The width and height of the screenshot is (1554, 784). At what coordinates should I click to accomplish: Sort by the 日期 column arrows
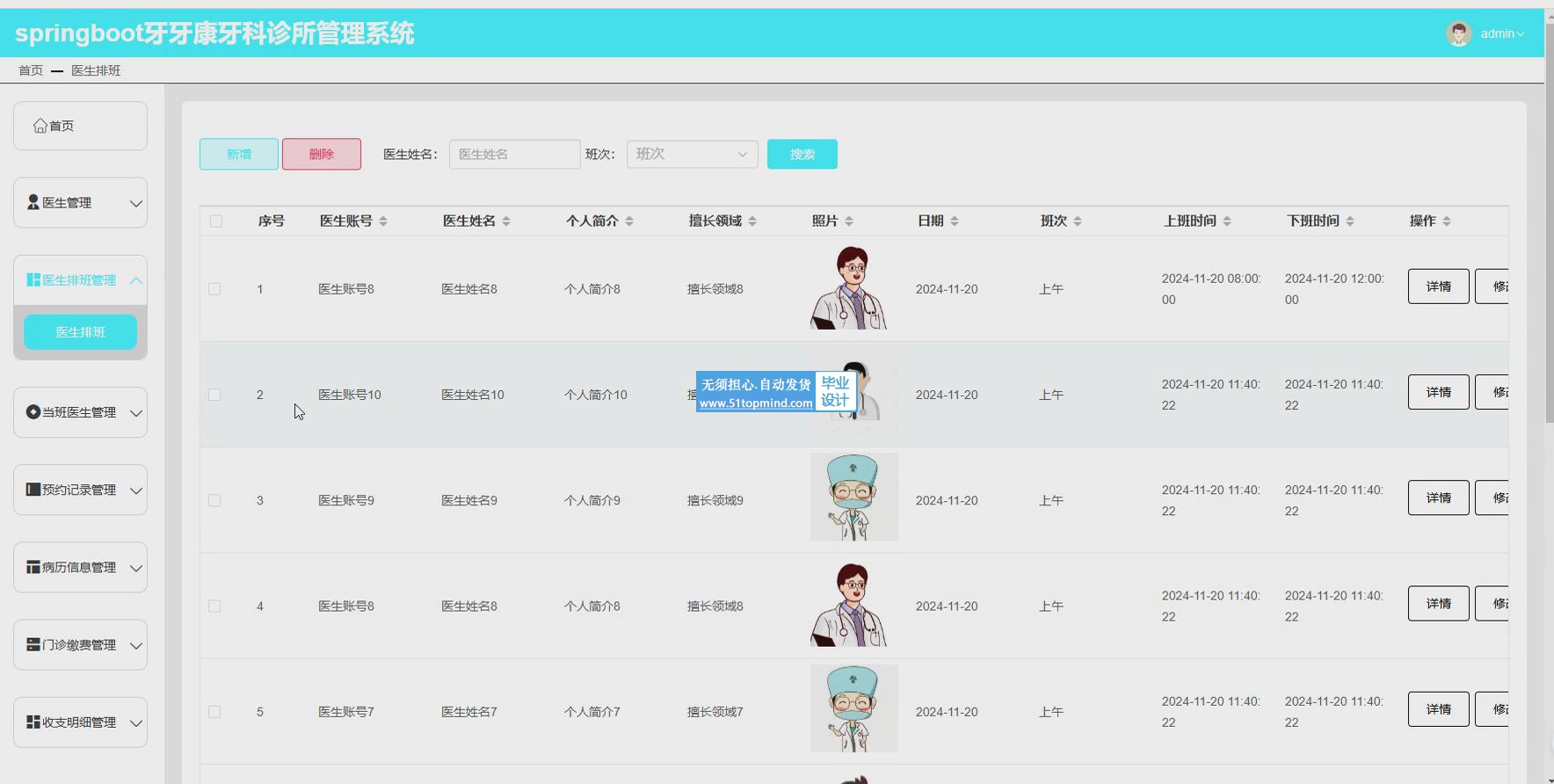[x=955, y=221]
